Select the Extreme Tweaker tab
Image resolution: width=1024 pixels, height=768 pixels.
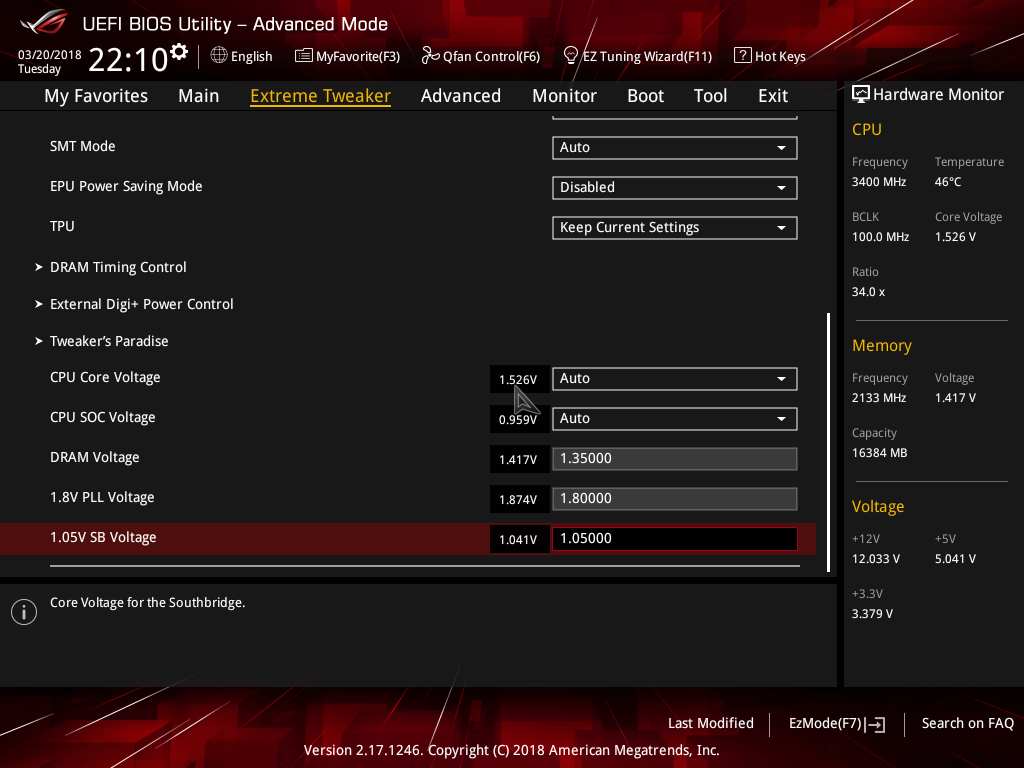pos(320,96)
